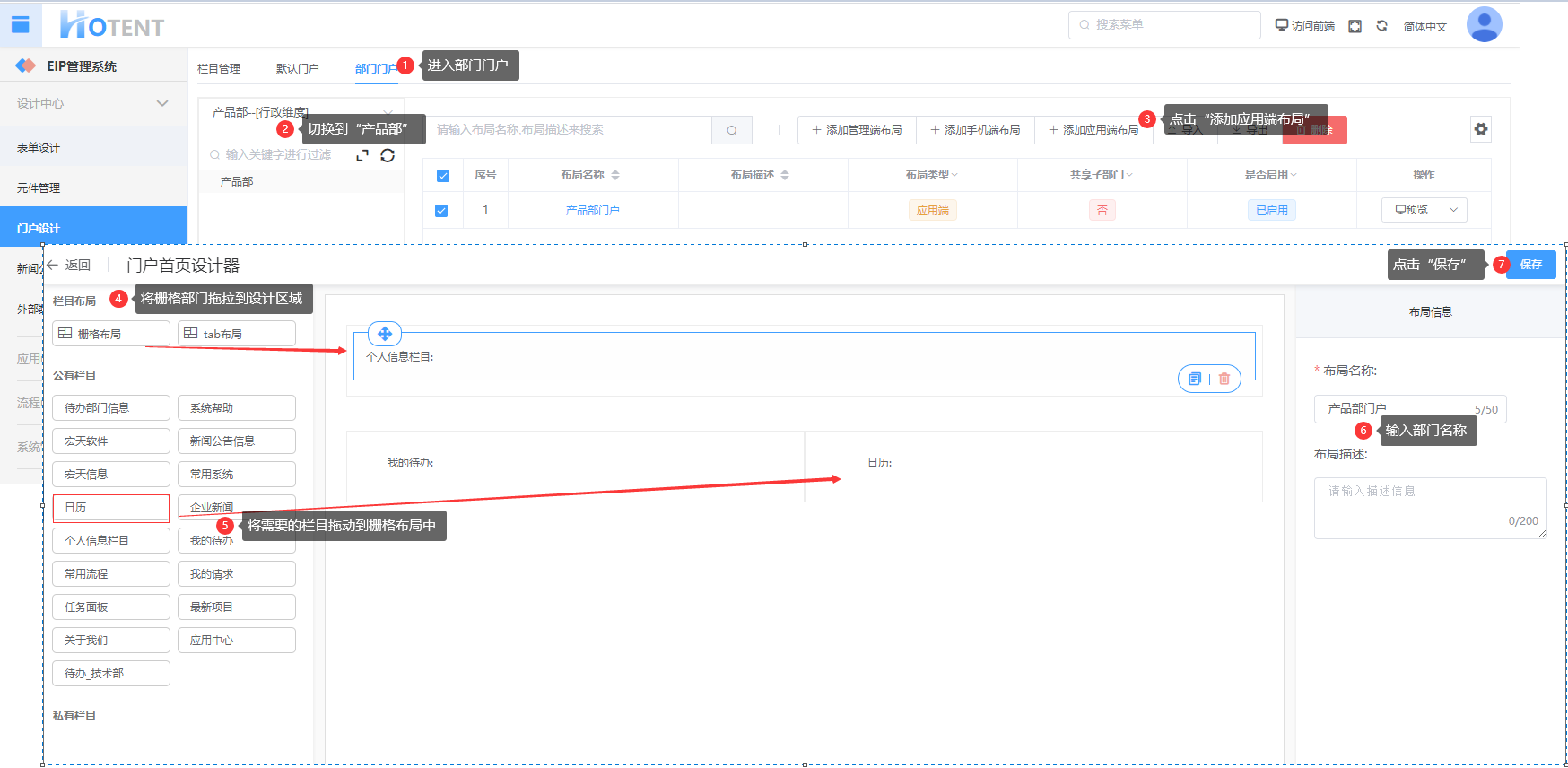Click 访问前端 monitor link
This screenshot has width=1568, height=768.
tap(1305, 26)
